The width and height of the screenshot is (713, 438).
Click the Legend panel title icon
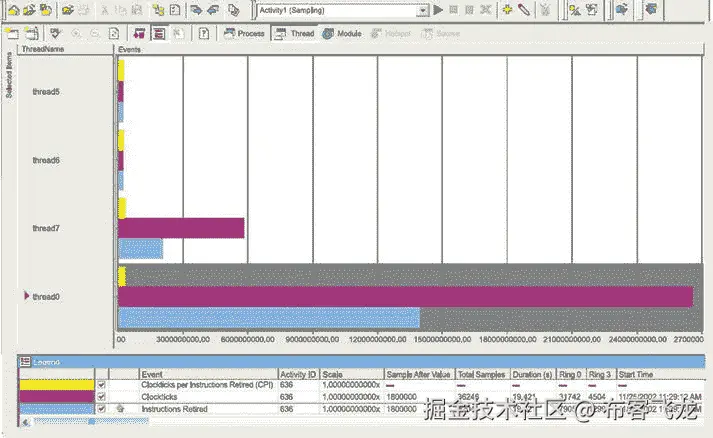pyautogui.click(x=25, y=362)
